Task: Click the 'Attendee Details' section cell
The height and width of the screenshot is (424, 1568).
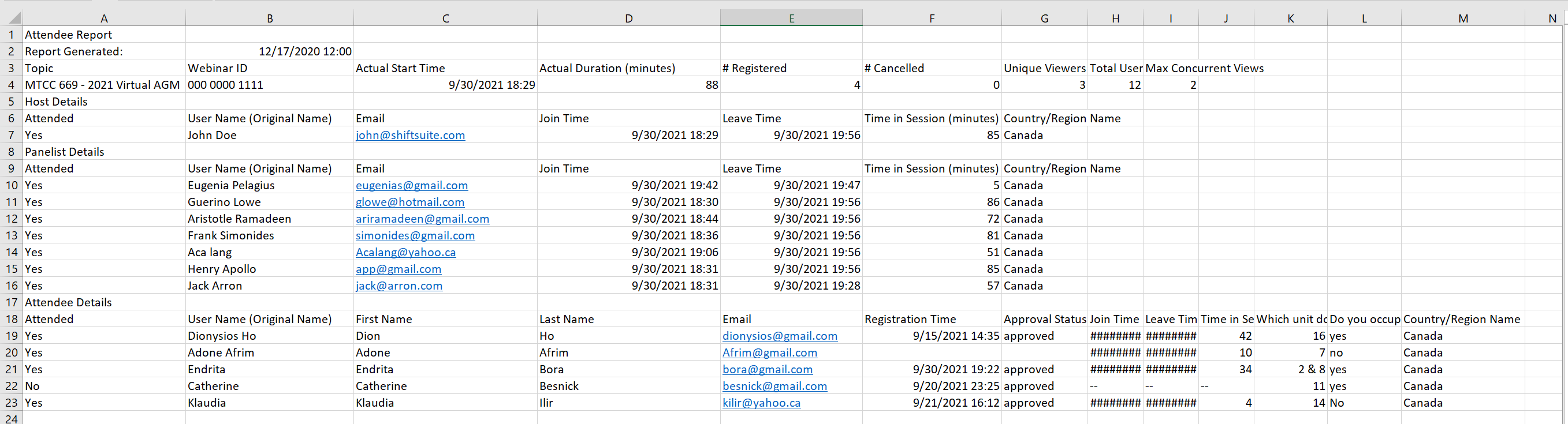Action: (104, 302)
